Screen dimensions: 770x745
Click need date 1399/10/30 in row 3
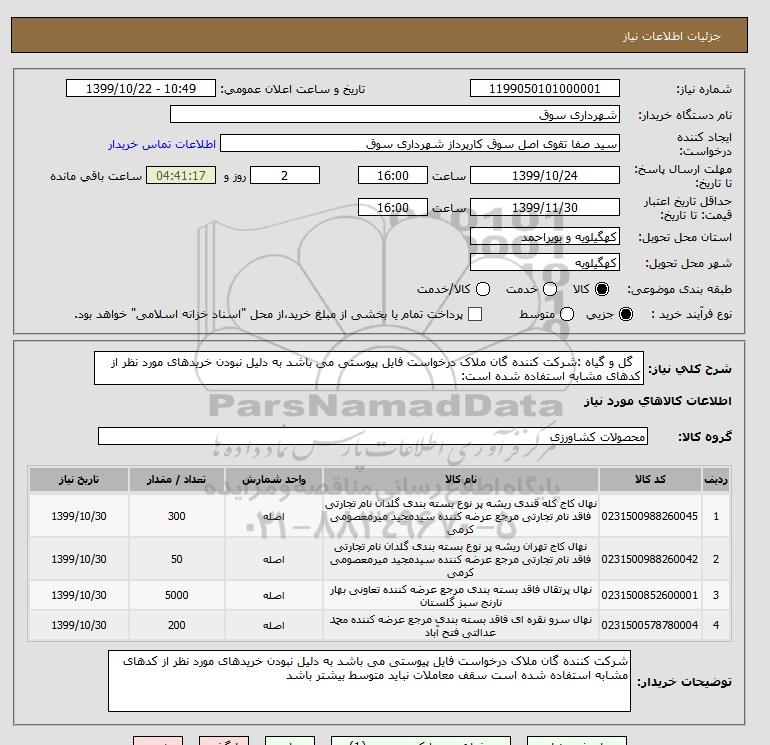click(x=79, y=595)
